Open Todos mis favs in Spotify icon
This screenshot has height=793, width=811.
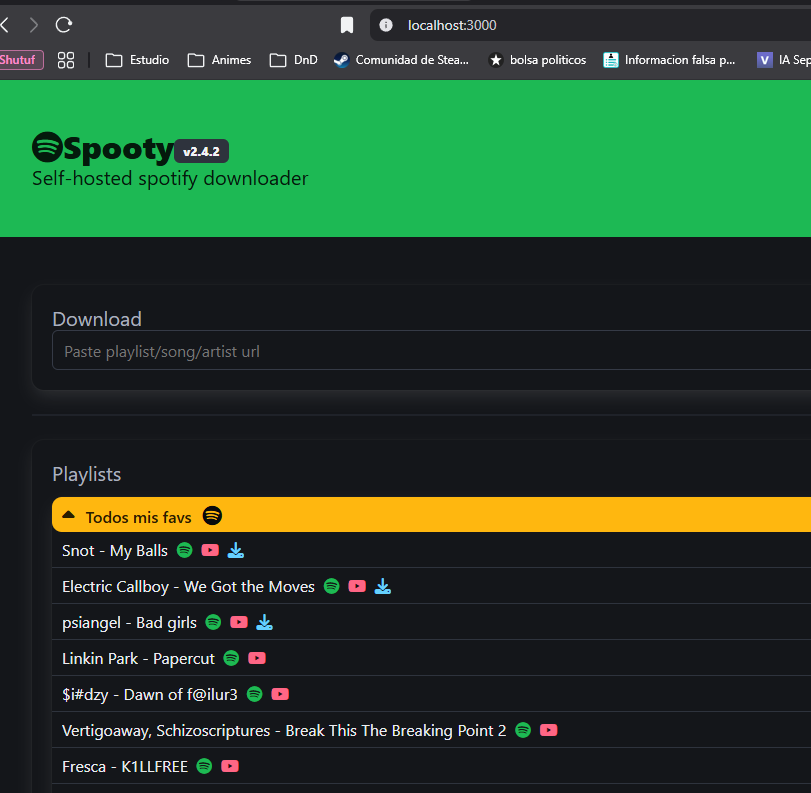pyautogui.click(x=212, y=516)
